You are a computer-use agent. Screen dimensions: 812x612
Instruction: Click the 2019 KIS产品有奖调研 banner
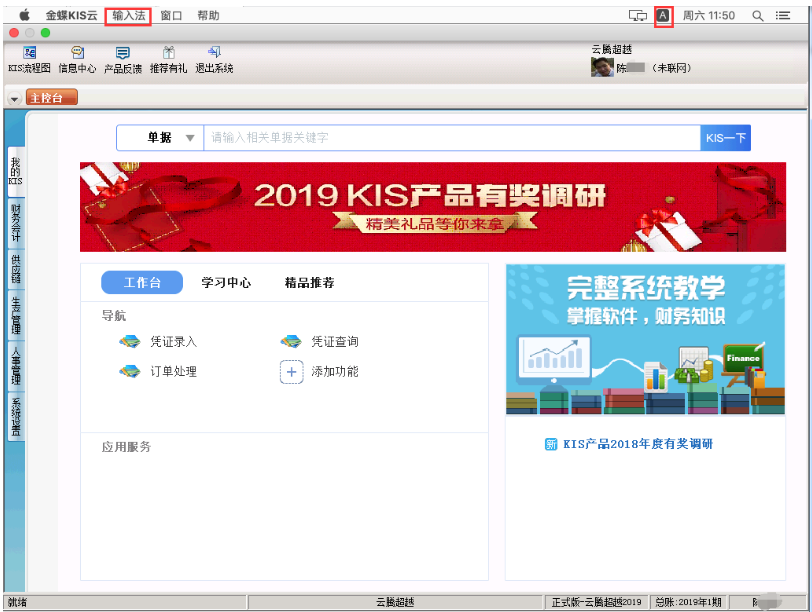click(433, 207)
